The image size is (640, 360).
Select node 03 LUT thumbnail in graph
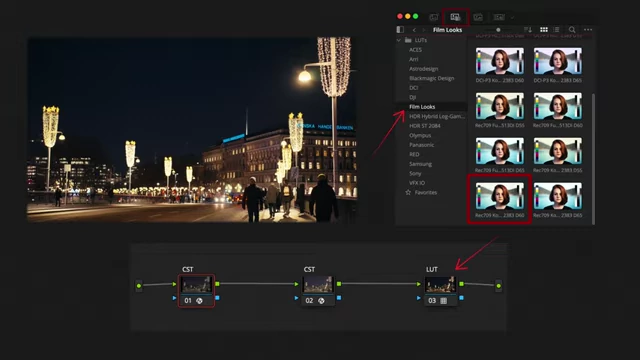(x=440, y=284)
